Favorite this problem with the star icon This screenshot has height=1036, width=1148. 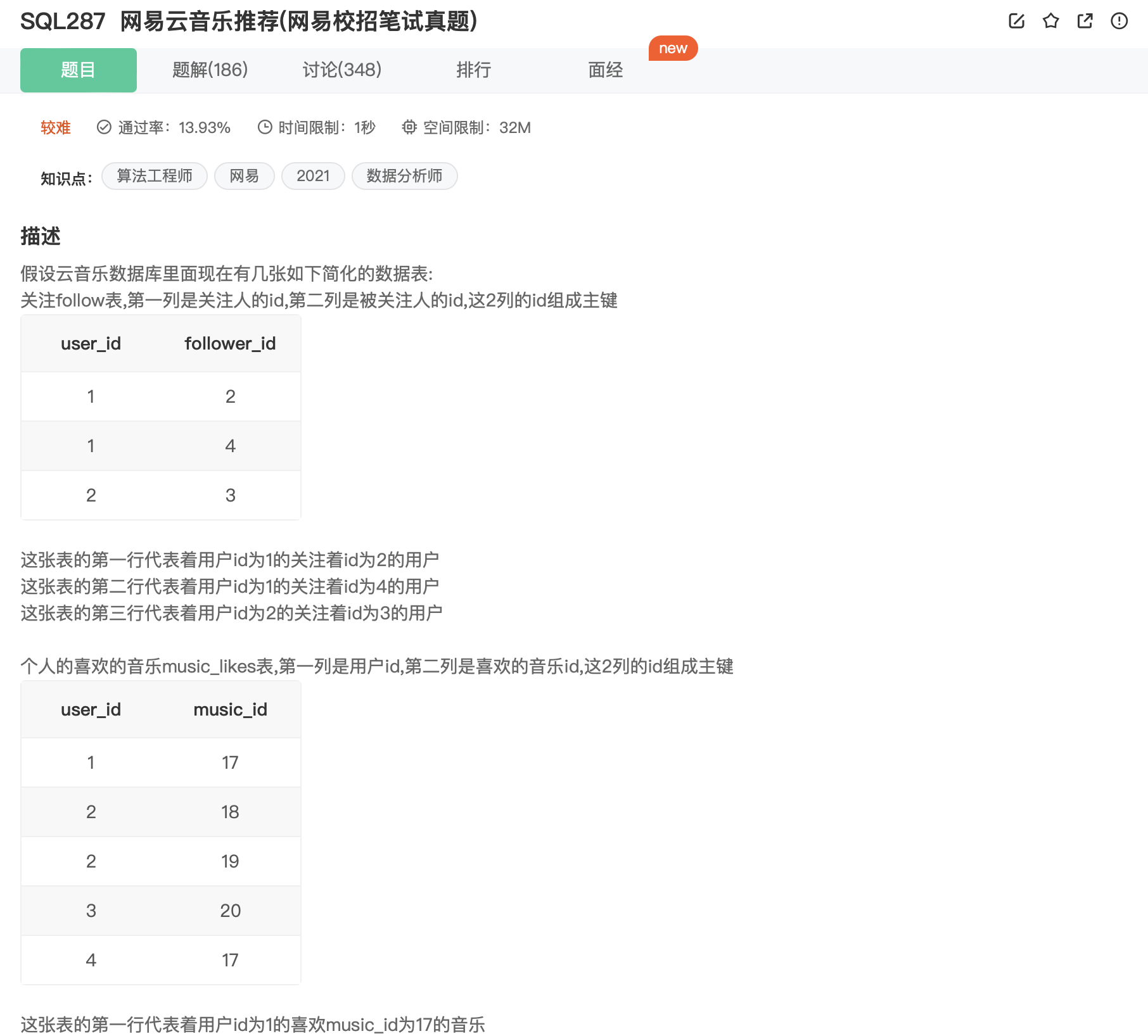pyautogui.click(x=1050, y=21)
